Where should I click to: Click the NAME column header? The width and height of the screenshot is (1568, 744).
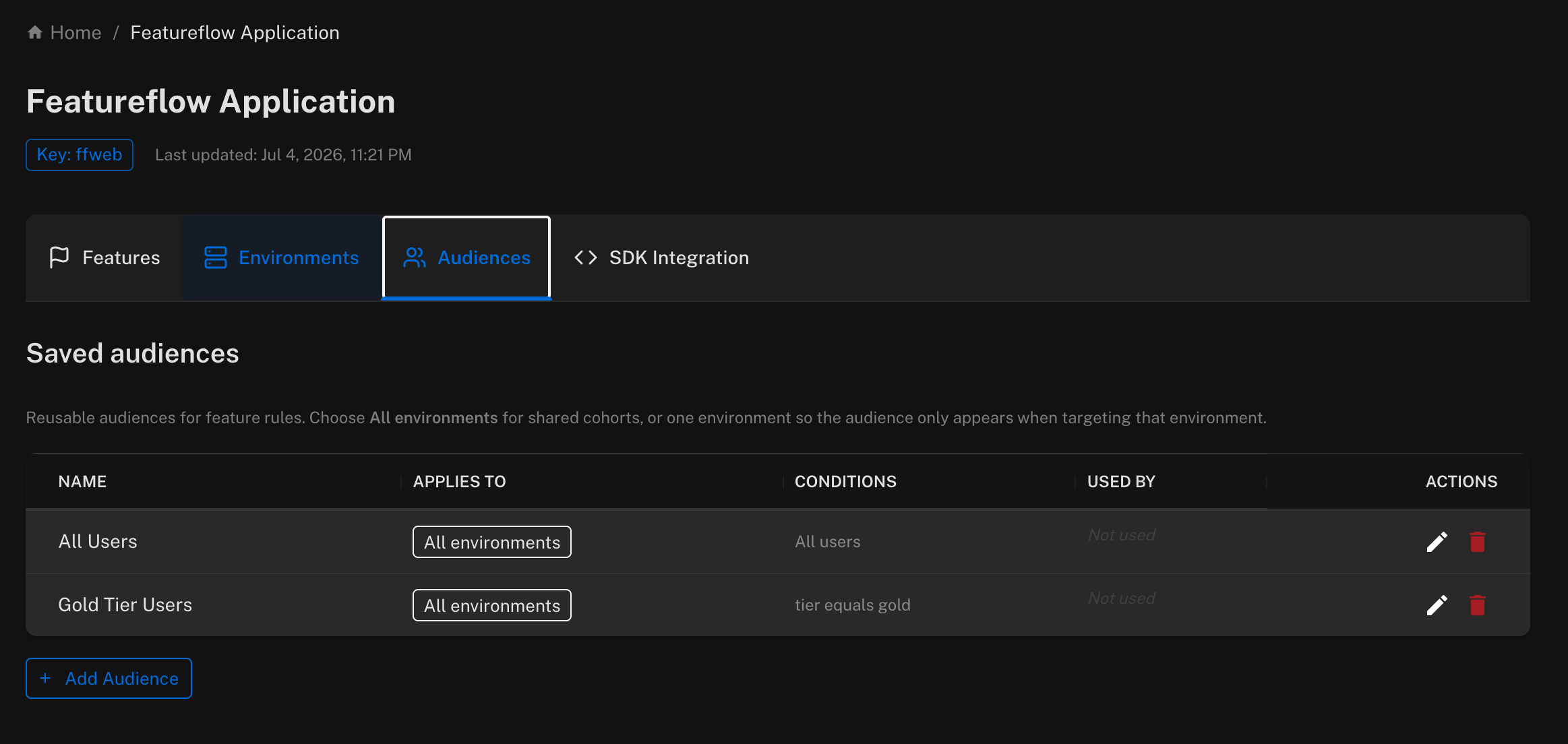(x=82, y=482)
